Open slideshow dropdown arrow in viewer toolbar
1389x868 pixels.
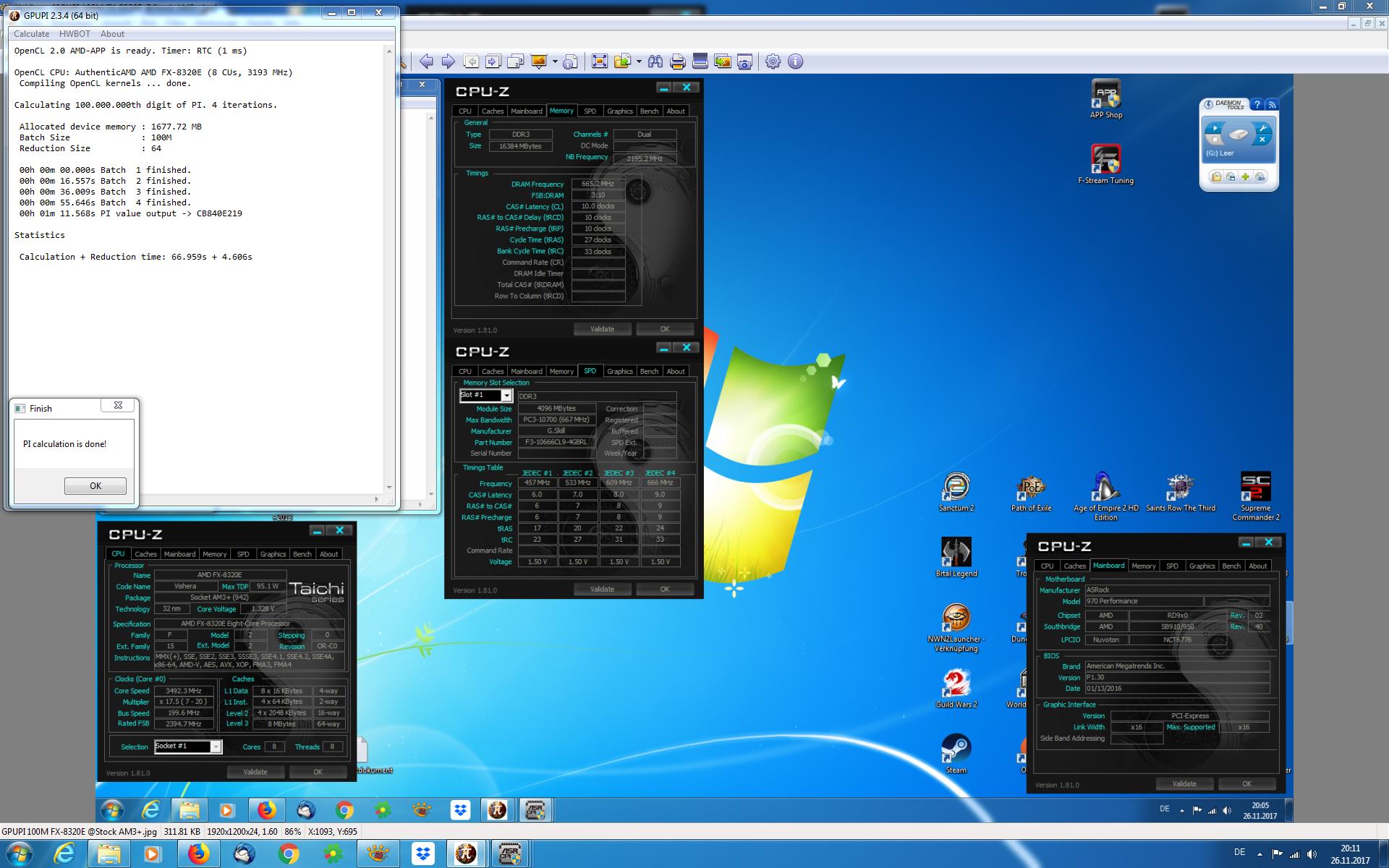click(555, 61)
